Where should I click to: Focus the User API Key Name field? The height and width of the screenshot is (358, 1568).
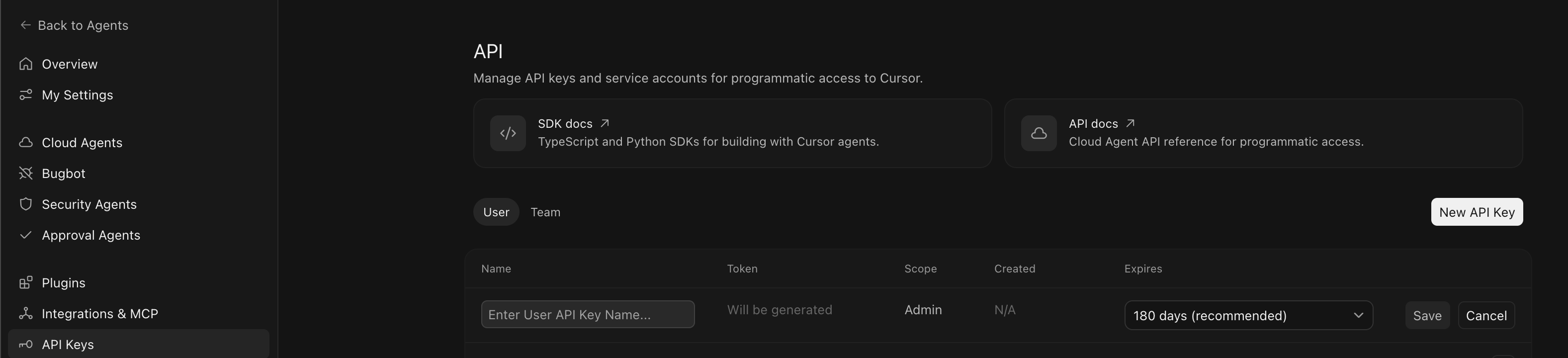pos(588,314)
